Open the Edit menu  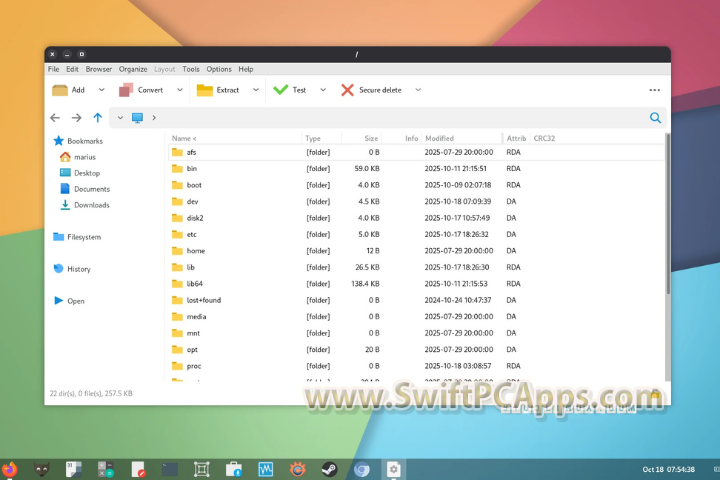(x=72, y=69)
